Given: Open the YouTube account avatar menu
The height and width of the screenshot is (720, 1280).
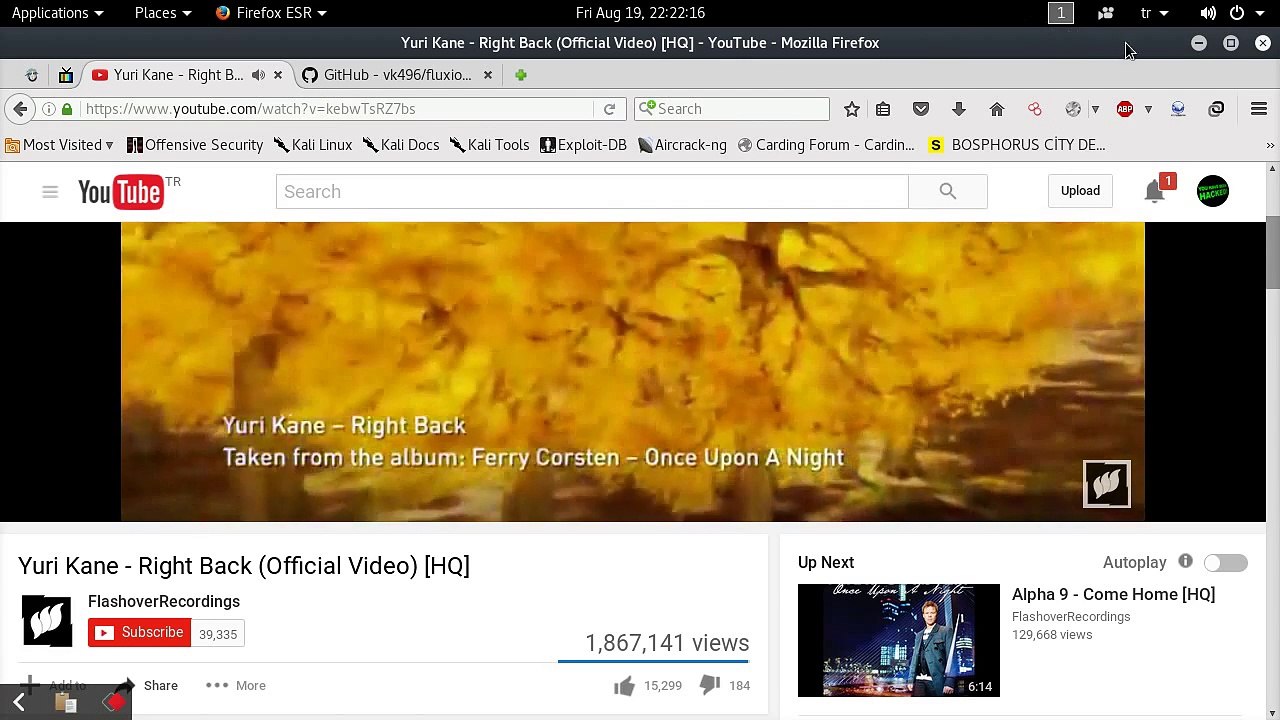Looking at the screenshot, I should (1213, 191).
